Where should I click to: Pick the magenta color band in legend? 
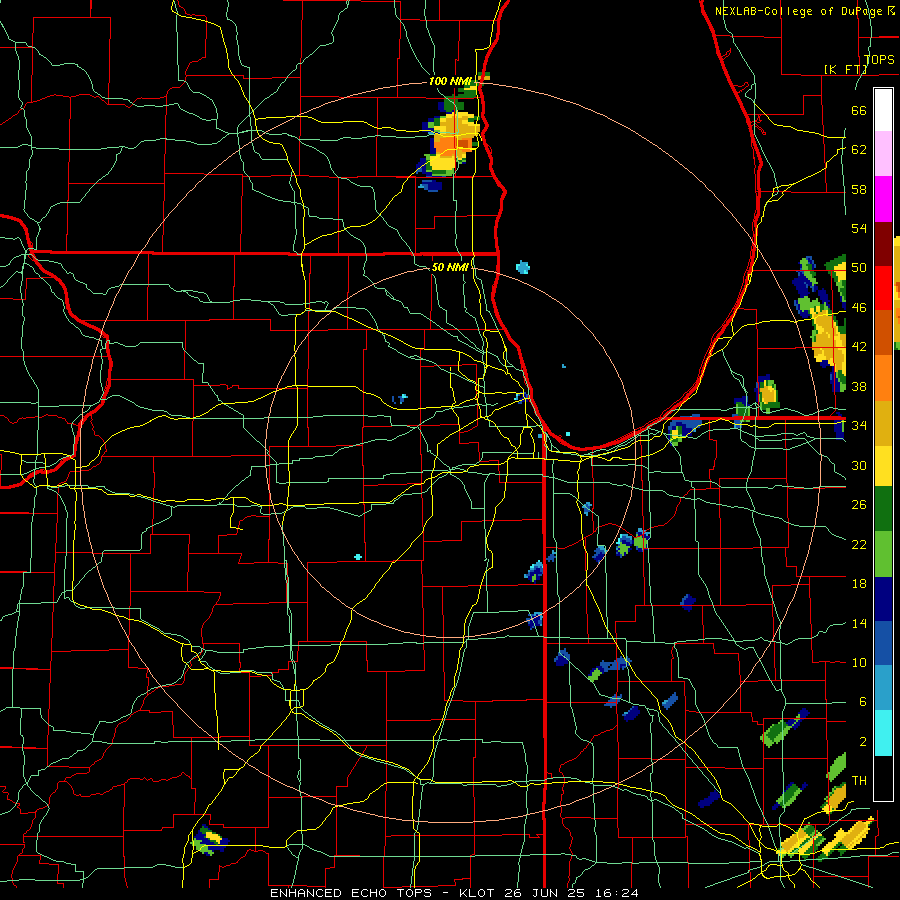(x=883, y=199)
